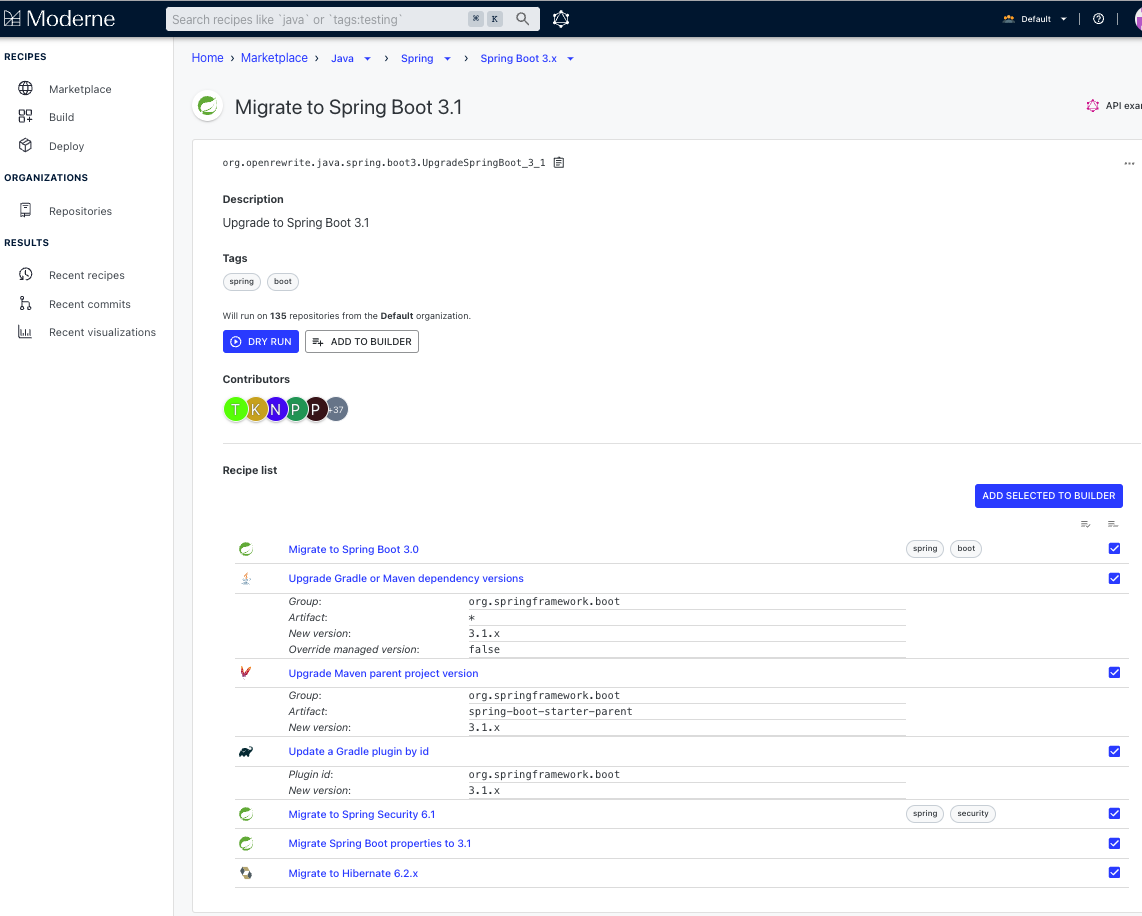
Task: Click the Recent recipes clock icon
Action: pos(25,275)
